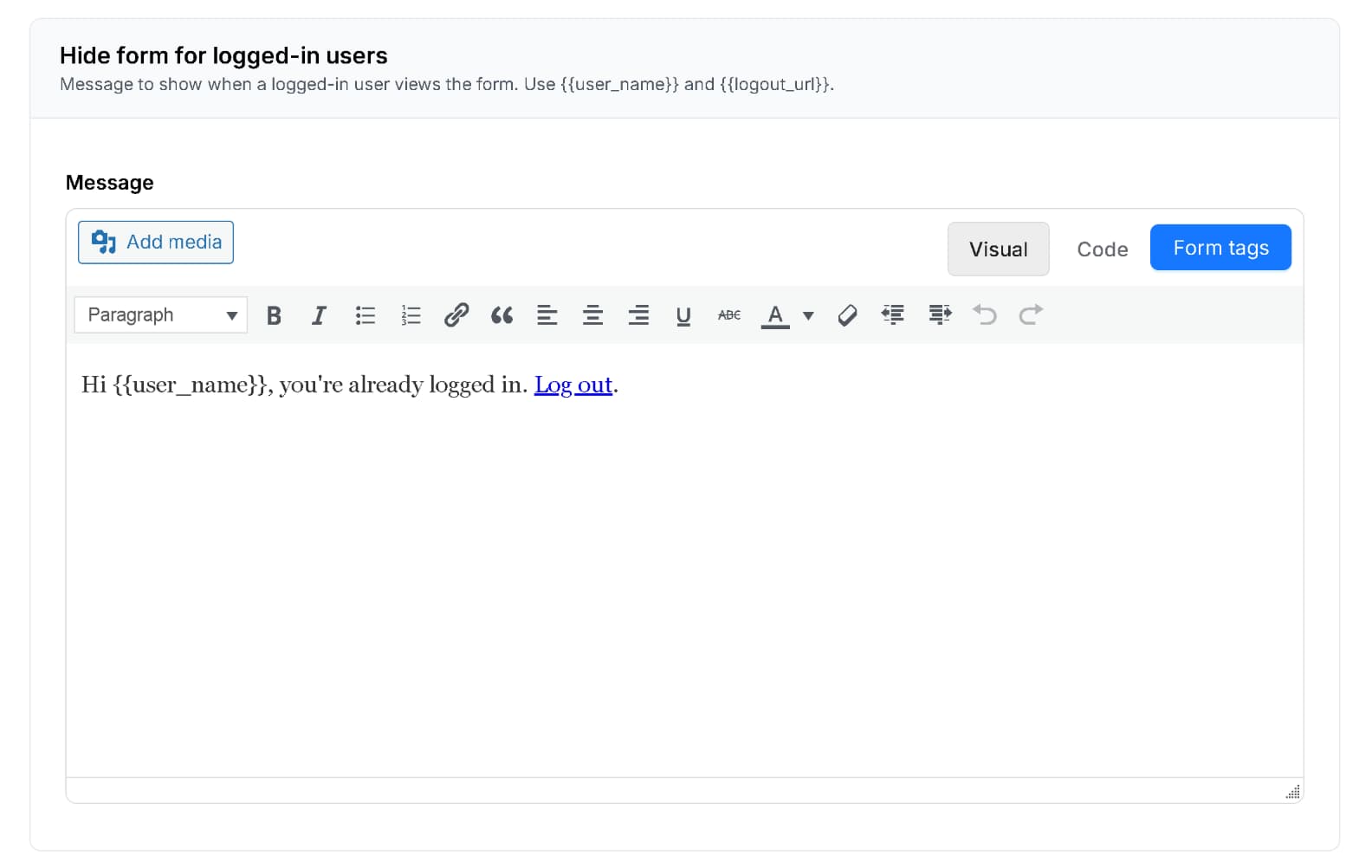1372x868 pixels.
Task: Toggle bold formatting
Action: [x=274, y=315]
